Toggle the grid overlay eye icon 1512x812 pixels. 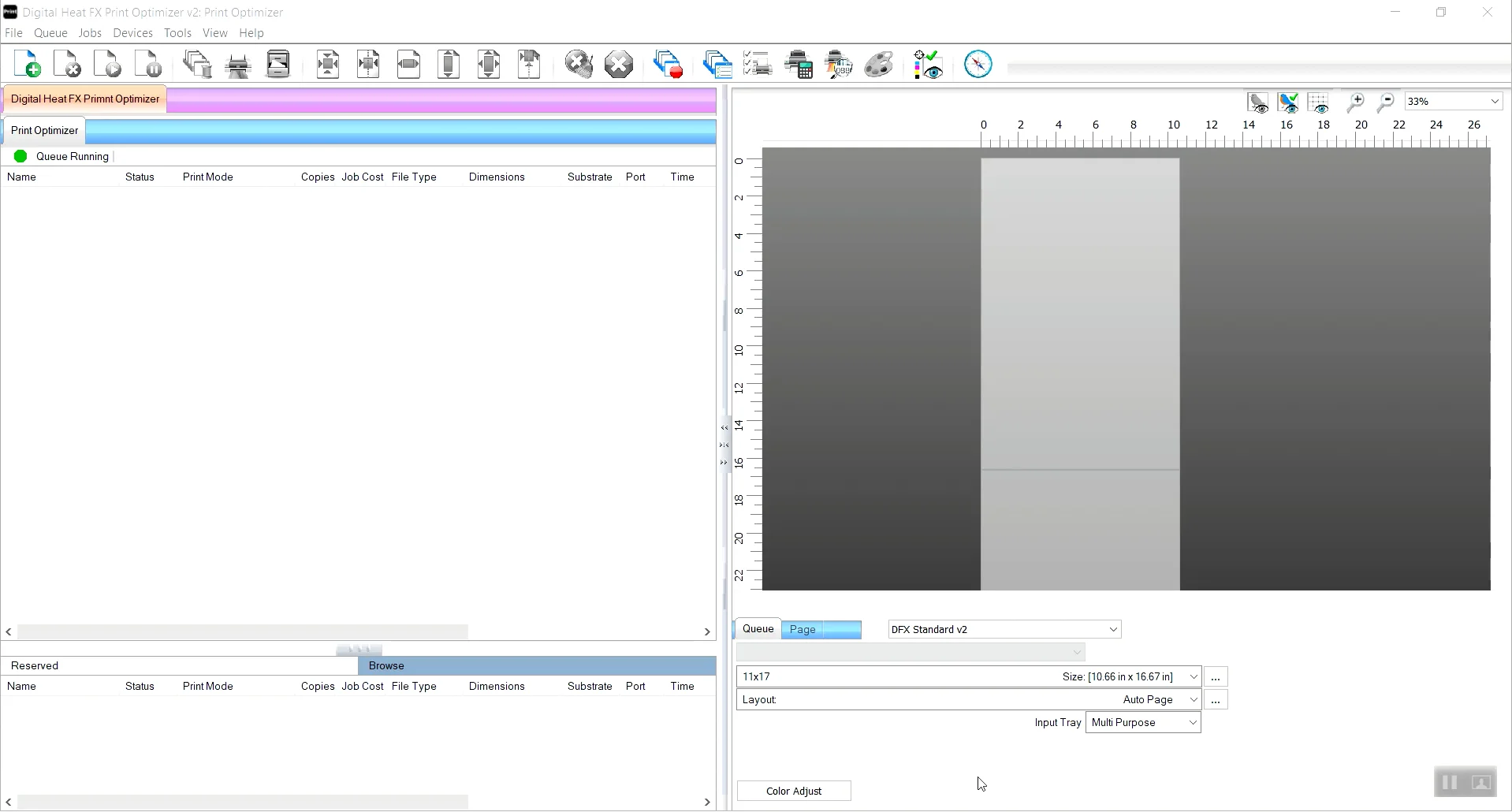[x=1318, y=102]
